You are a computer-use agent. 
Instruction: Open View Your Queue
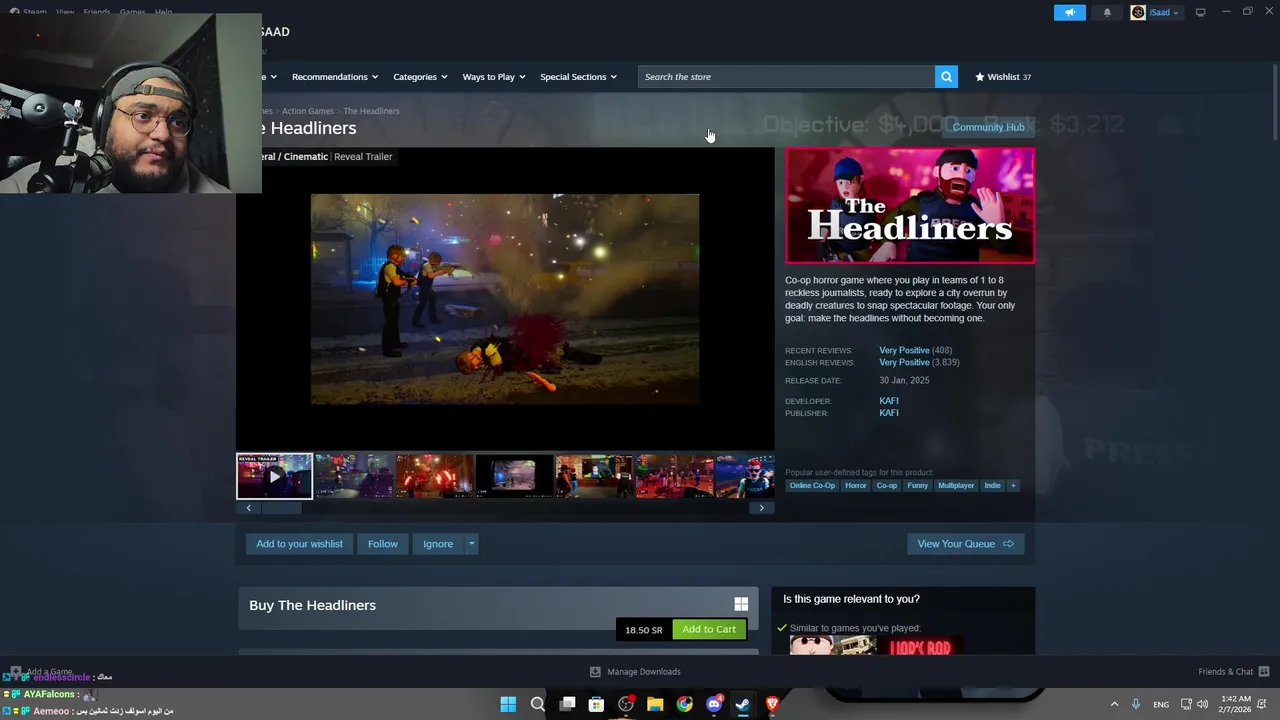coord(965,544)
